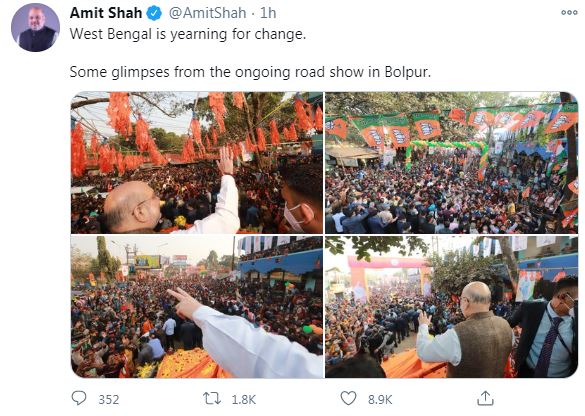Viewport: 585px width, 416px height.
Task: Open the photo with orange streamers
Action: 197,163
